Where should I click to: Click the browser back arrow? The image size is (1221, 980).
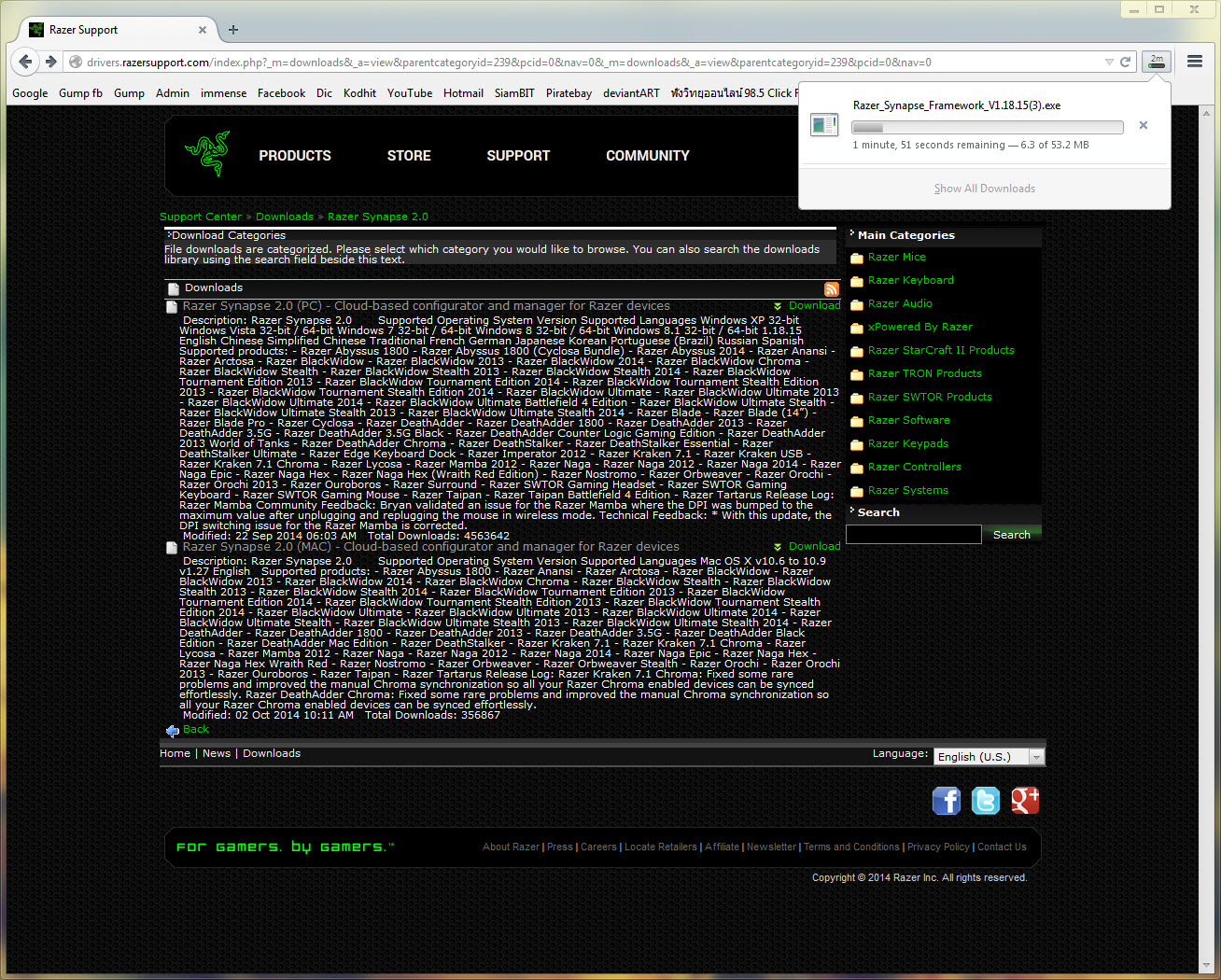[25, 62]
